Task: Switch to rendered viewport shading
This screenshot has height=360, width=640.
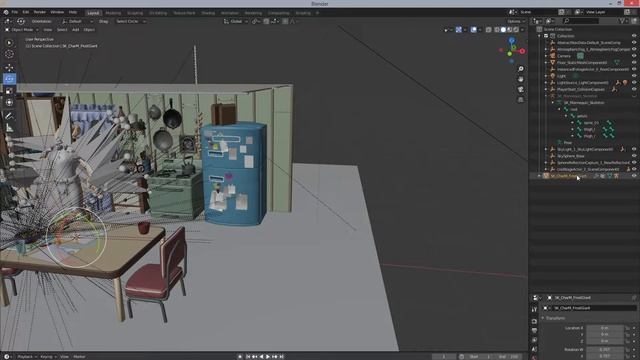Action: pos(516,30)
